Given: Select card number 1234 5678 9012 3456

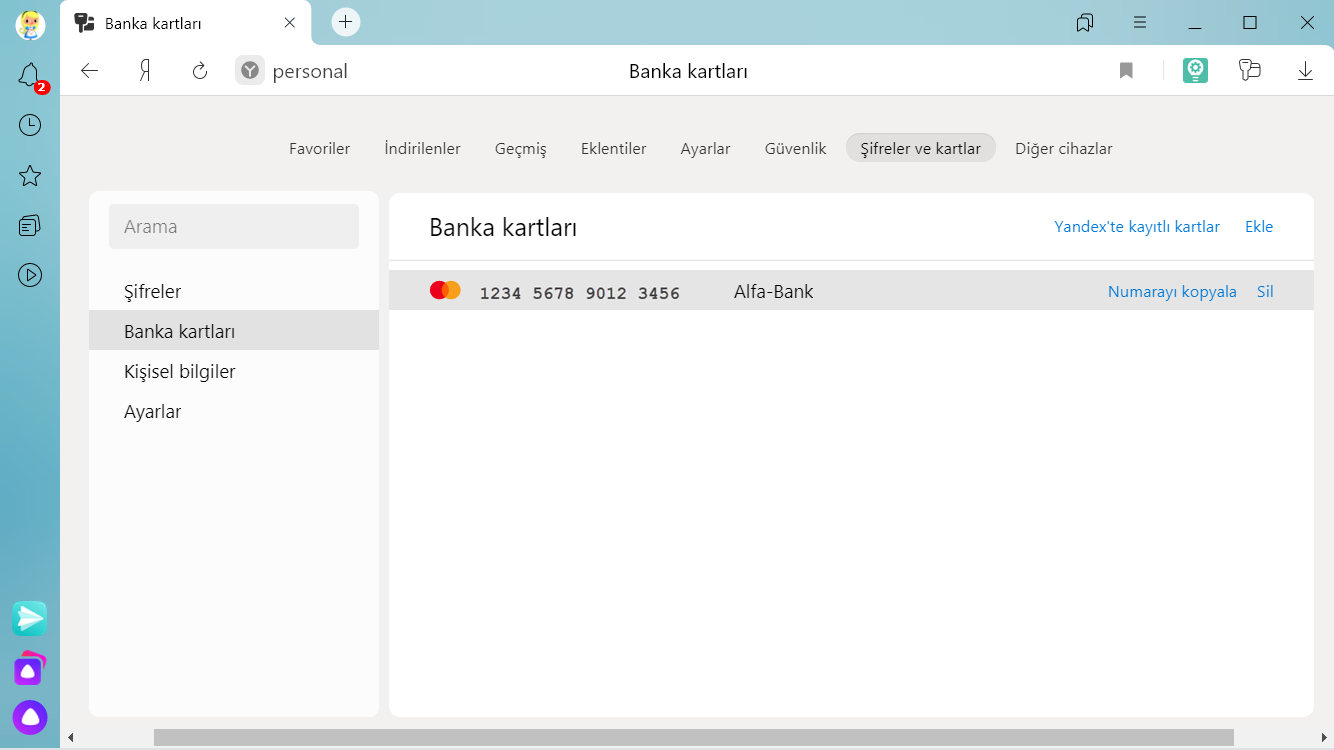Looking at the screenshot, I should 580,293.
